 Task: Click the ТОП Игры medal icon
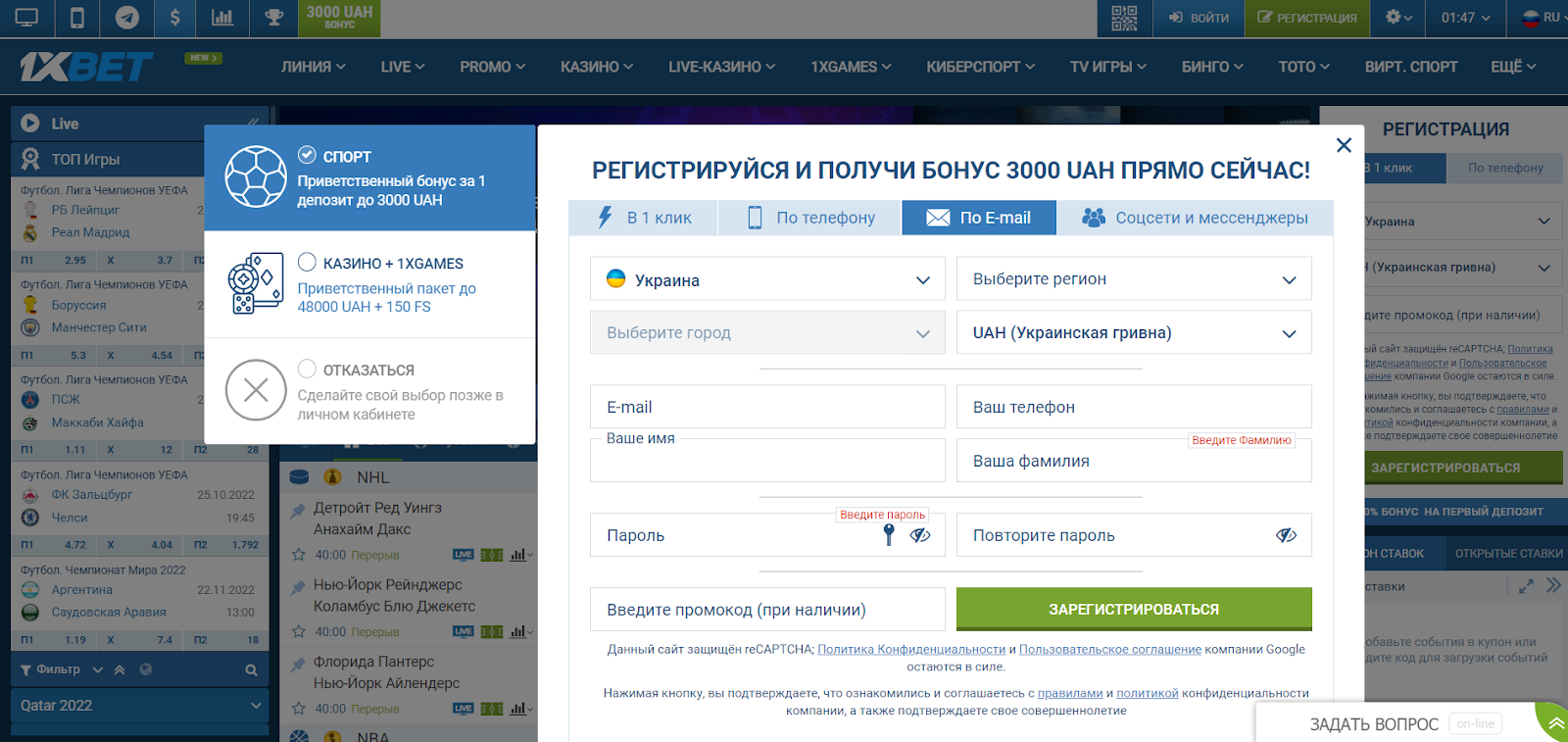[30, 159]
